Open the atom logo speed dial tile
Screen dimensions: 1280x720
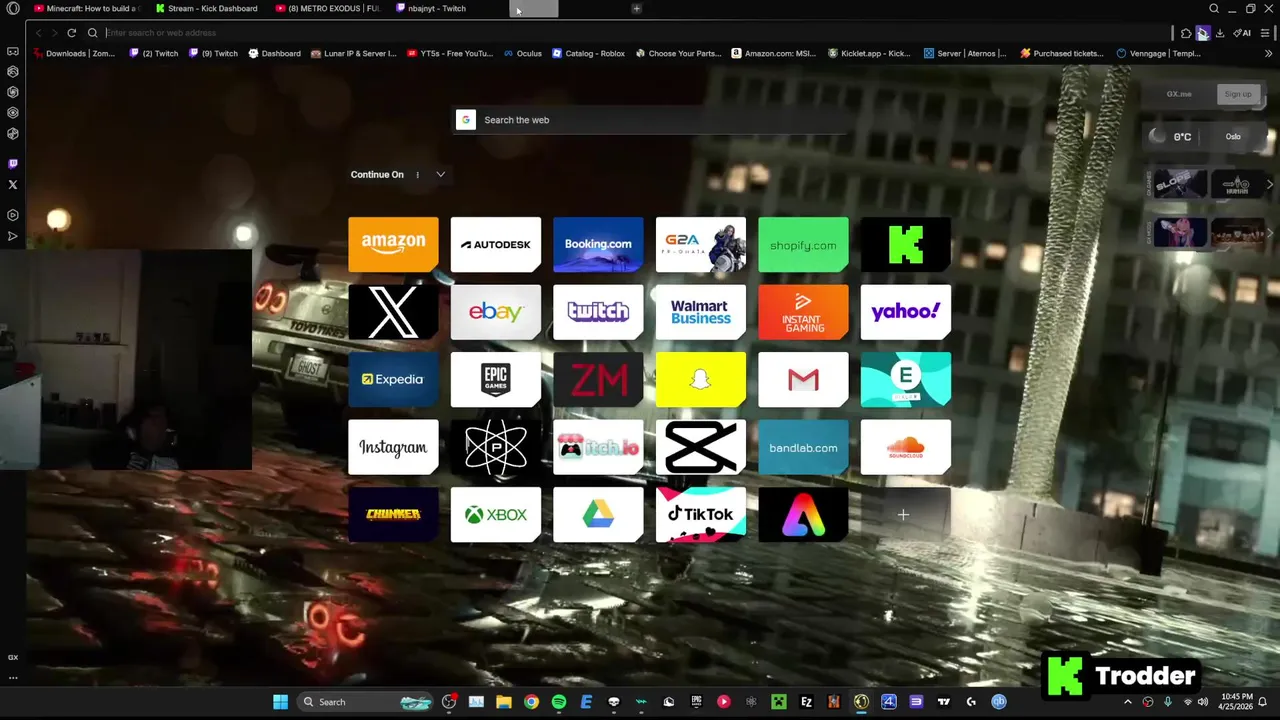coord(496,447)
